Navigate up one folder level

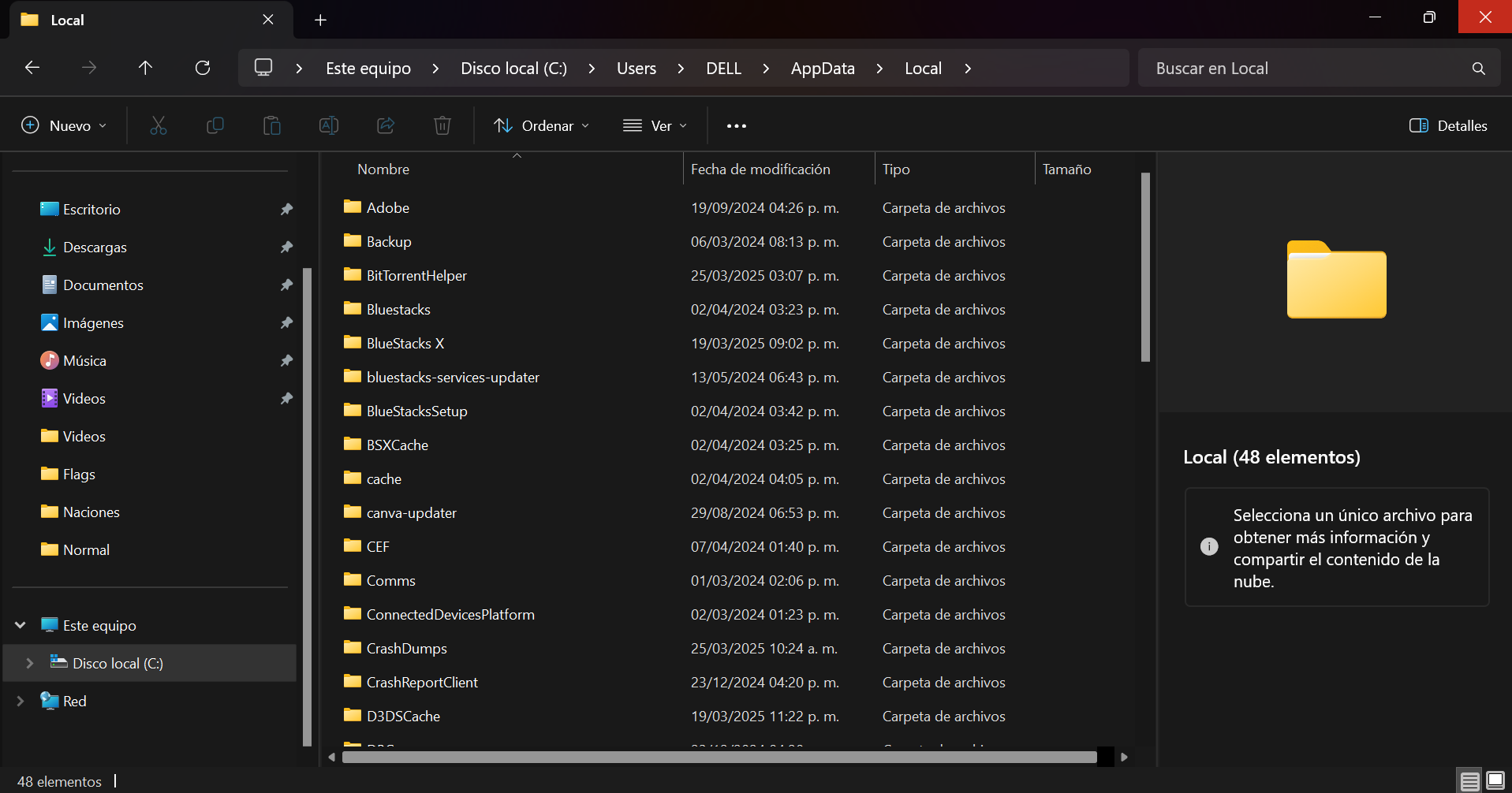(x=145, y=68)
